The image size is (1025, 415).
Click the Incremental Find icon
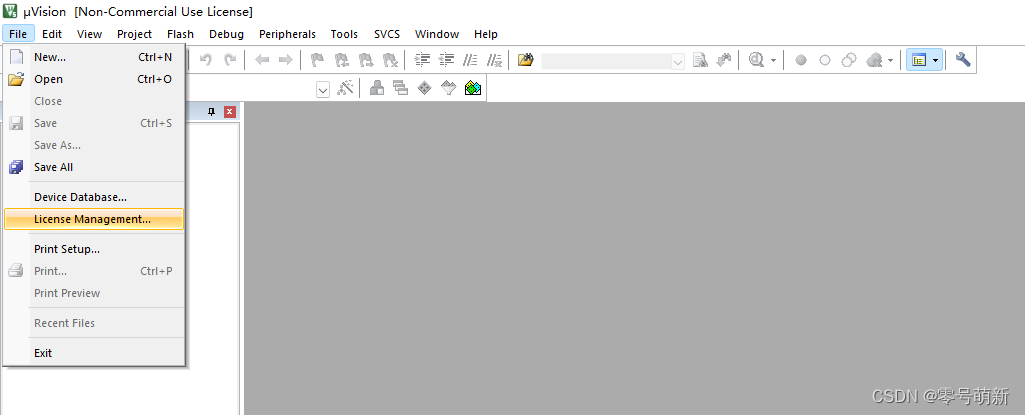coord(724,60)
